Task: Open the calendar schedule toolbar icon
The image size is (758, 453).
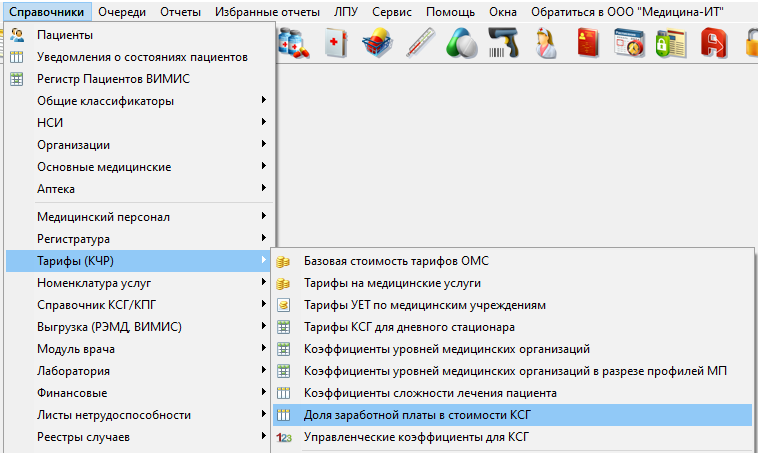Action: pyautogui.click(x=632, y=43)
